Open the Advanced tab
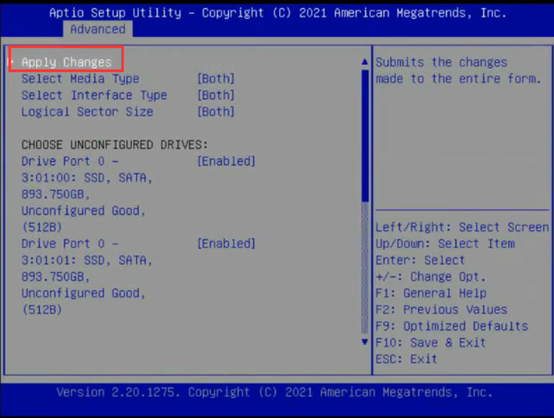 [98, 29]
